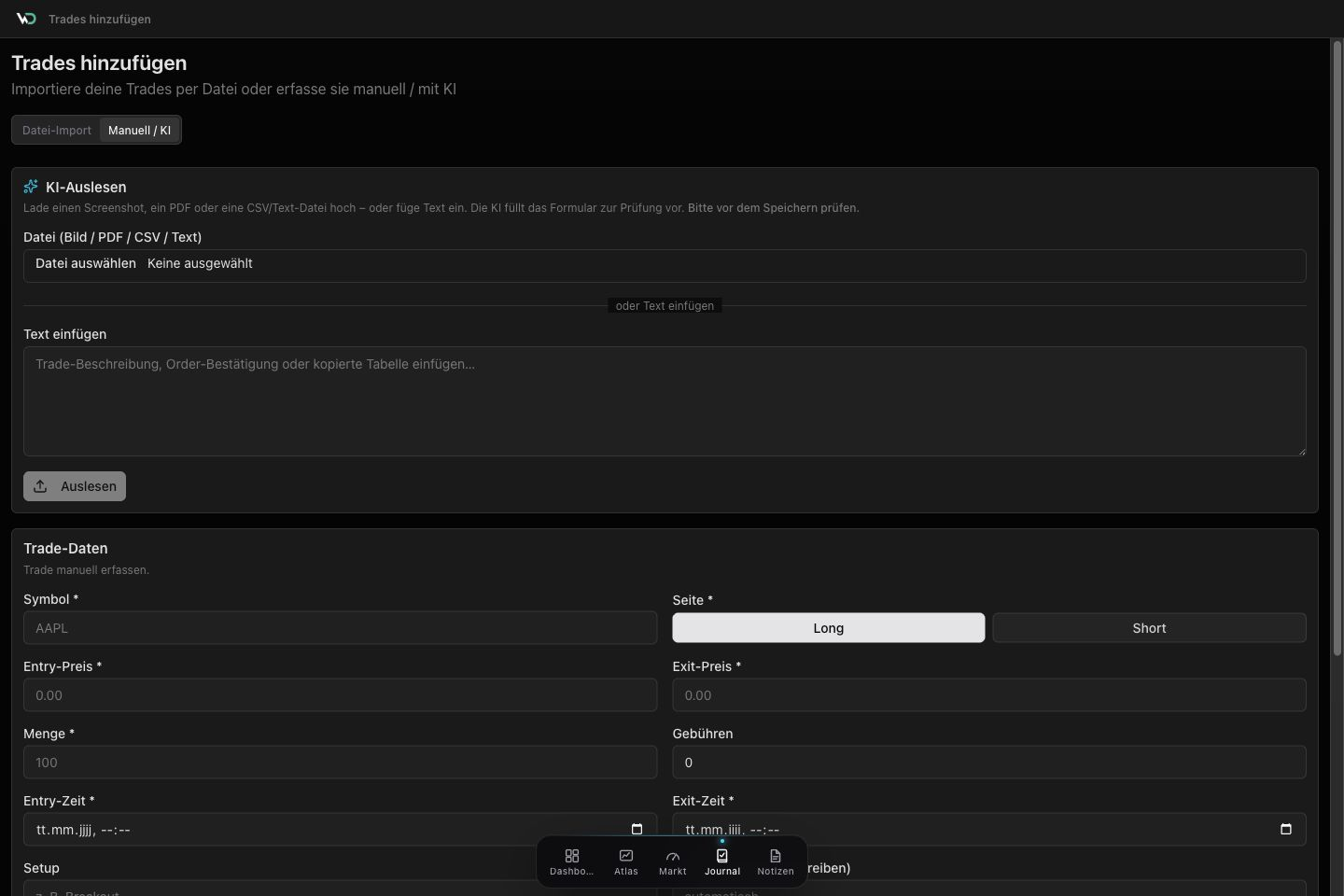Open Dashboard from the bottom navigation

(x=571, y=861)
